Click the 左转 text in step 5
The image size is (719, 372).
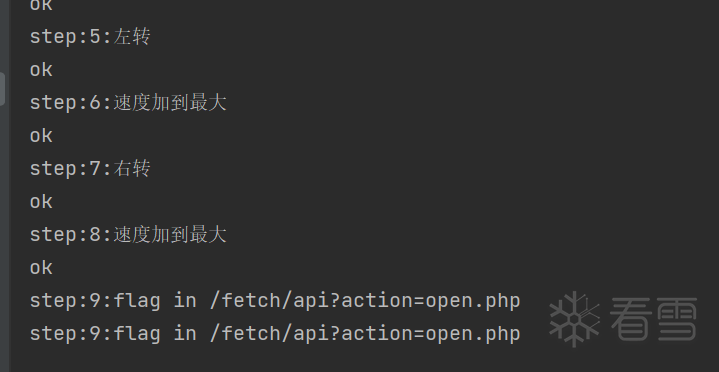pyautogui.click(x=132, y=37)
